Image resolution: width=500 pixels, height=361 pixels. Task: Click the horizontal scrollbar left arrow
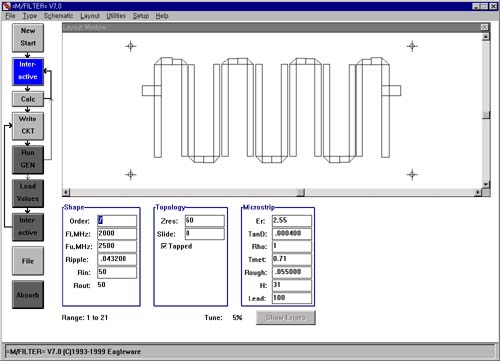point(66,192)
